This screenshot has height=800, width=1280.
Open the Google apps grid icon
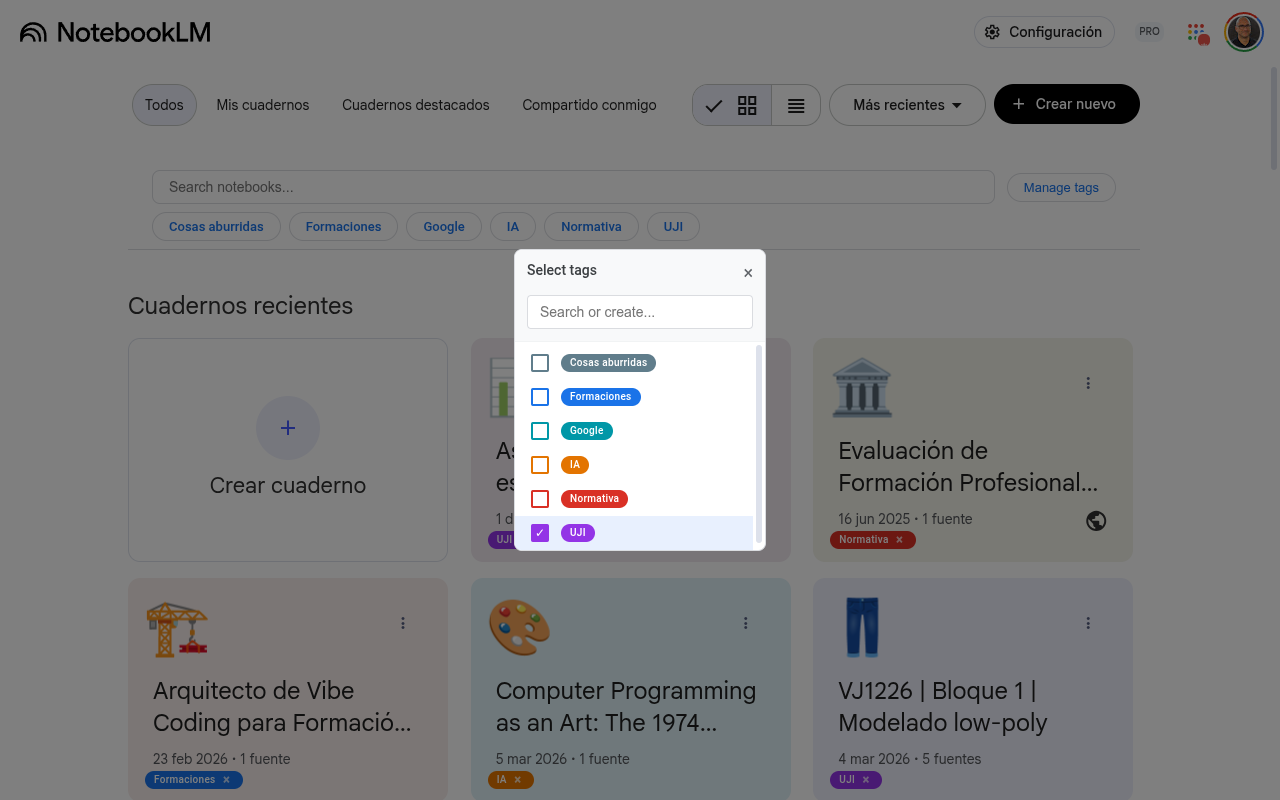click(1197, 32)
